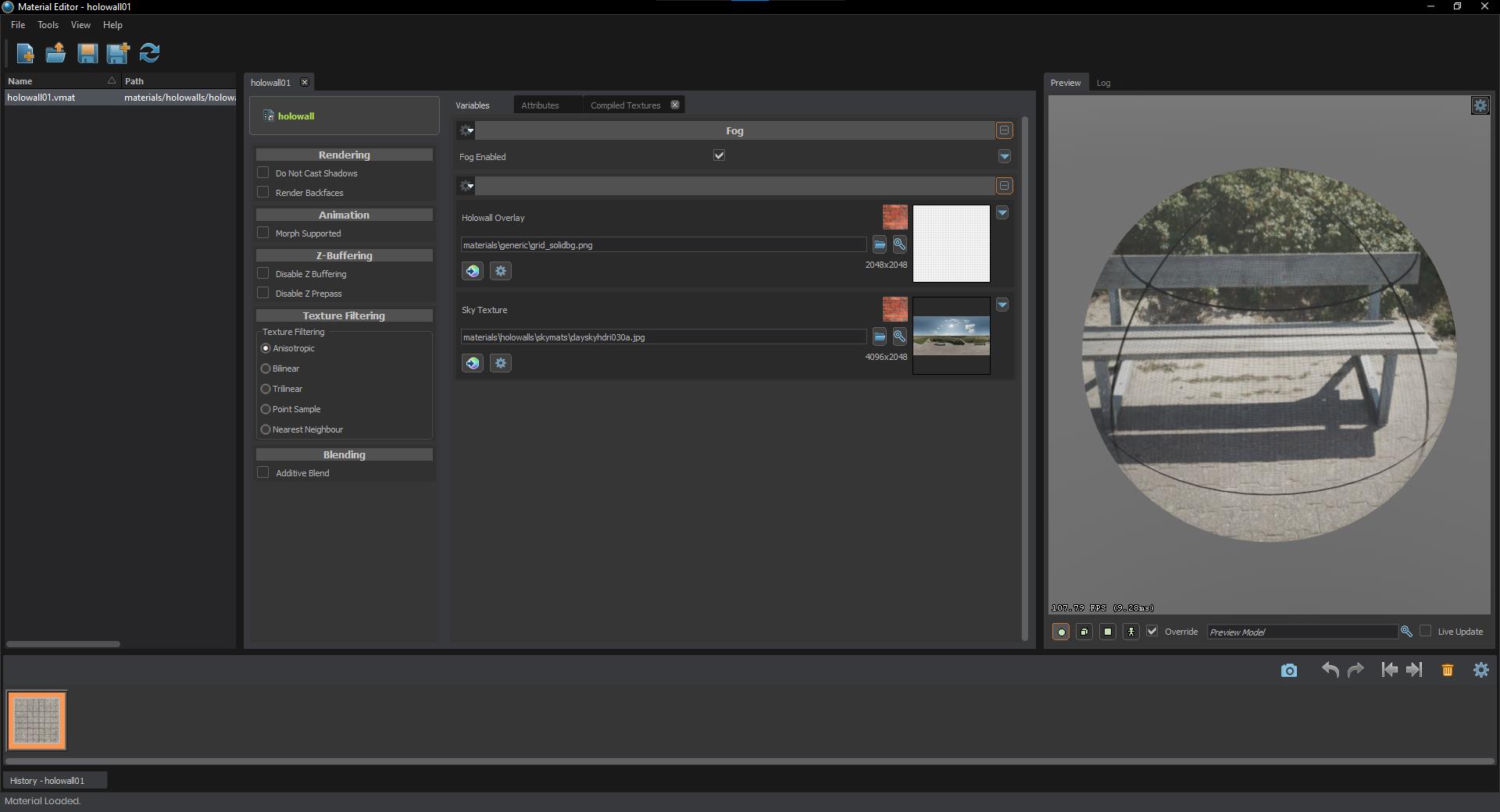Enable Do Not Cast Shadows checkbox

[x=263, y=173]
